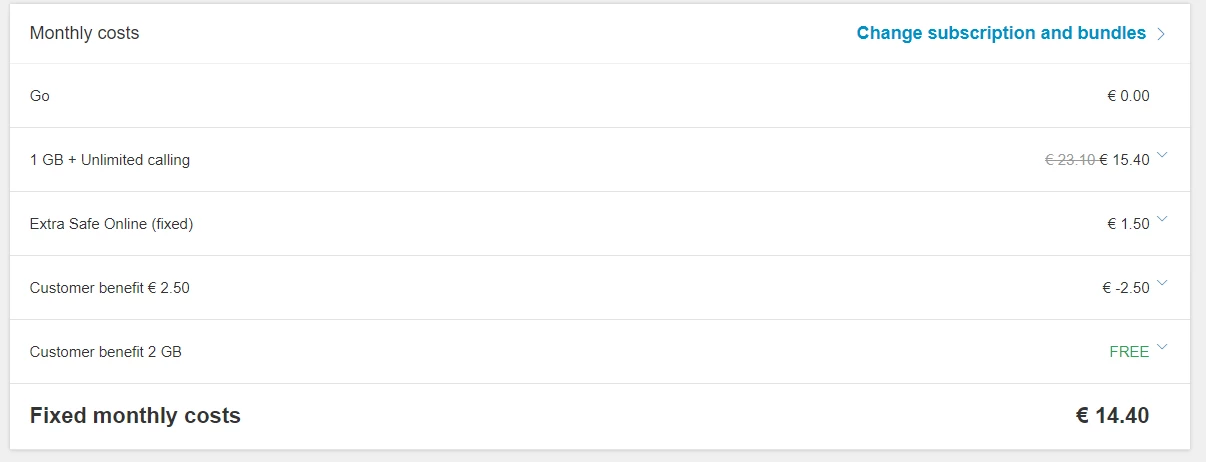Click the 1 GB + Unlimited calling label
The image size is (1206, 462).
point(110,160)
